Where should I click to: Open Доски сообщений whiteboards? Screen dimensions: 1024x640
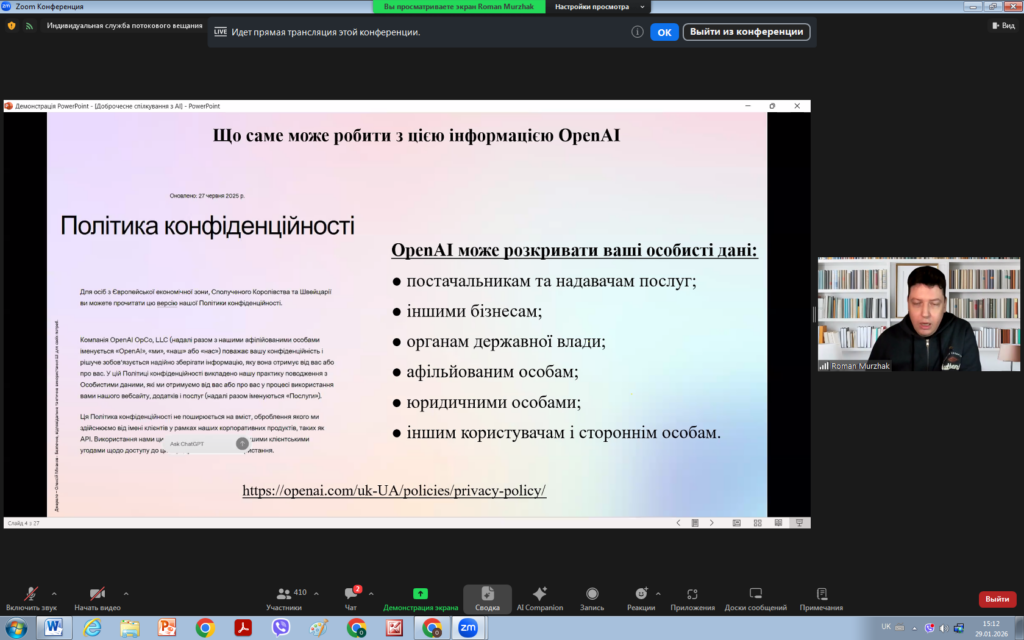(x=756, y=594)
